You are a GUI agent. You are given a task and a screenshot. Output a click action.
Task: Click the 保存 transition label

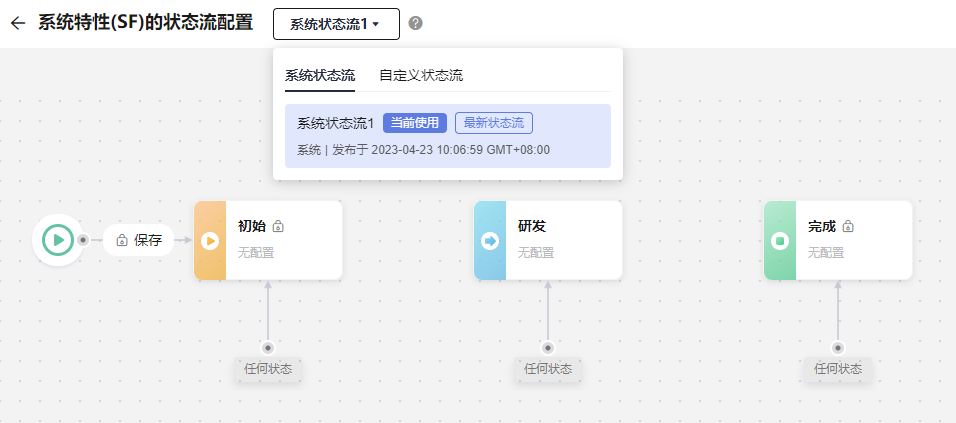tap(148, 240)
